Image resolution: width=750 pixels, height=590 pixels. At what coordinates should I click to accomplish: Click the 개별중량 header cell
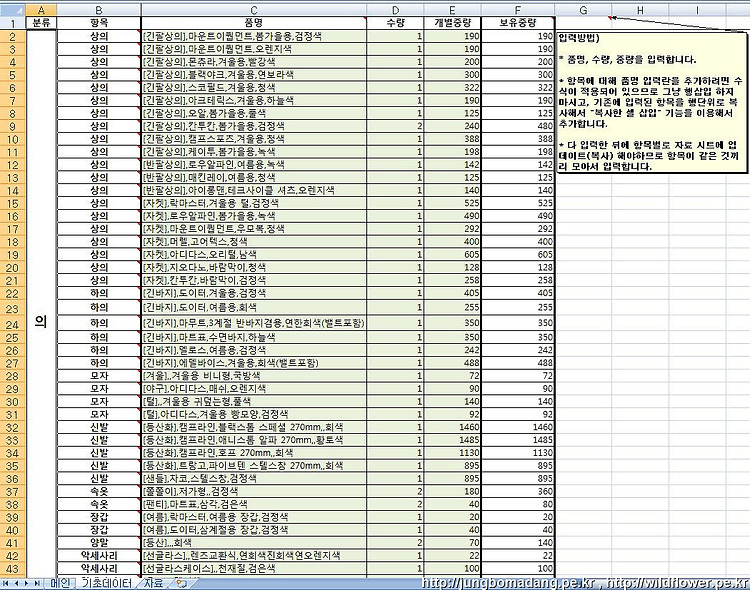click(x=452, y=23)
